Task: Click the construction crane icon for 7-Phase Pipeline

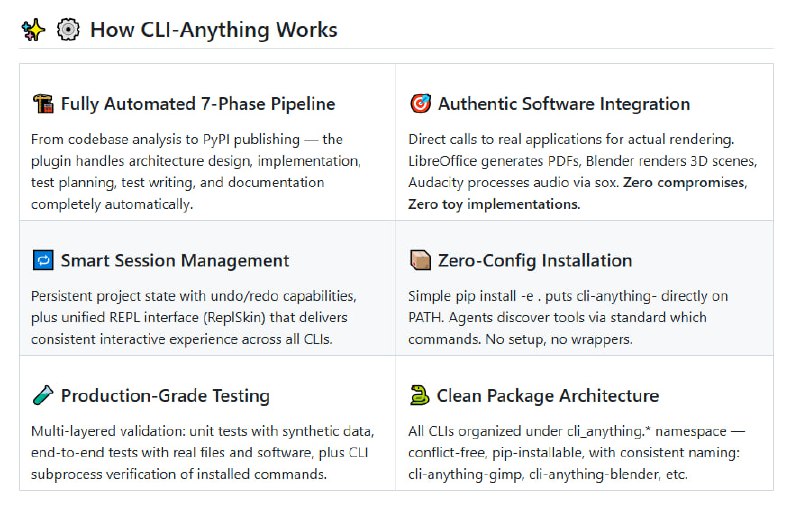Action: (x=42, y=104)
